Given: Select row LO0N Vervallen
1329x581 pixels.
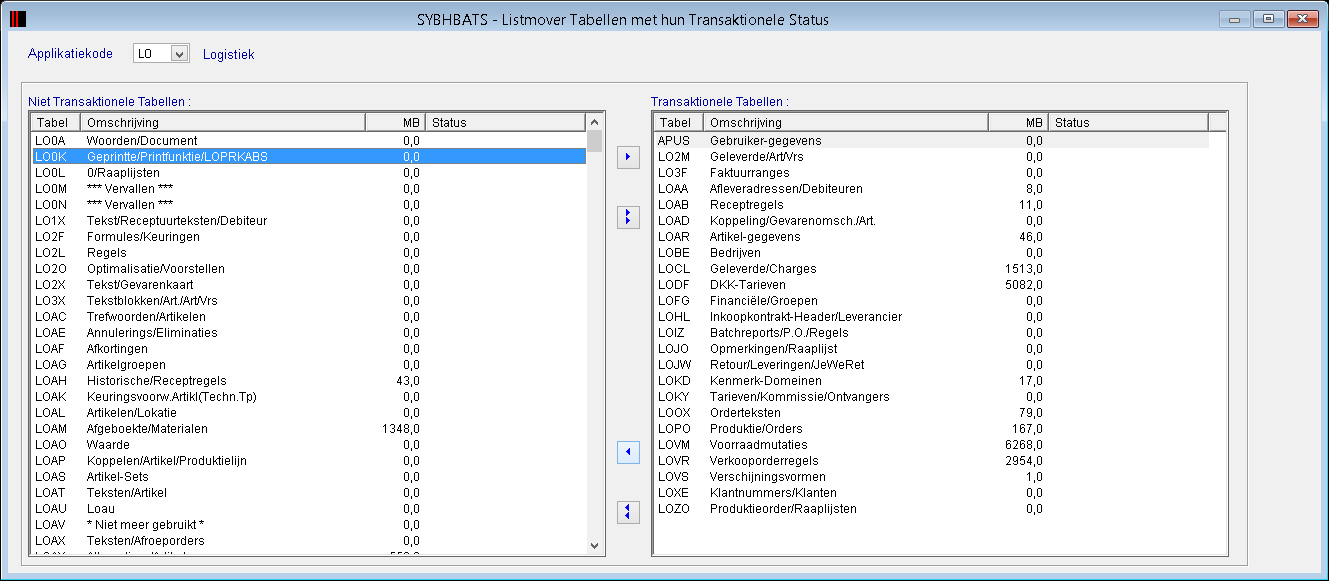Looking at the screenshot, I should (x=308, y=204).
